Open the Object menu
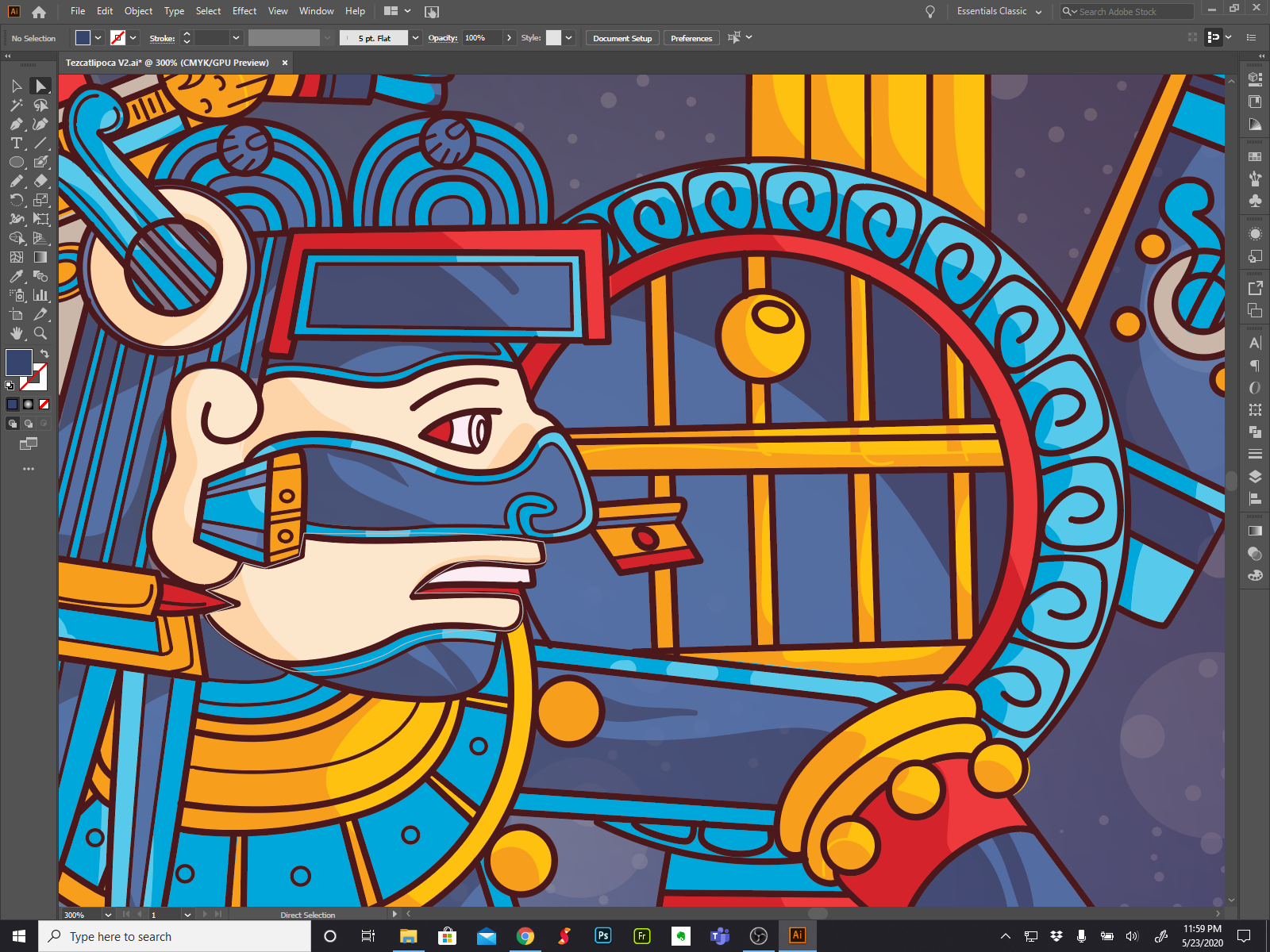 tap(138, 11)
